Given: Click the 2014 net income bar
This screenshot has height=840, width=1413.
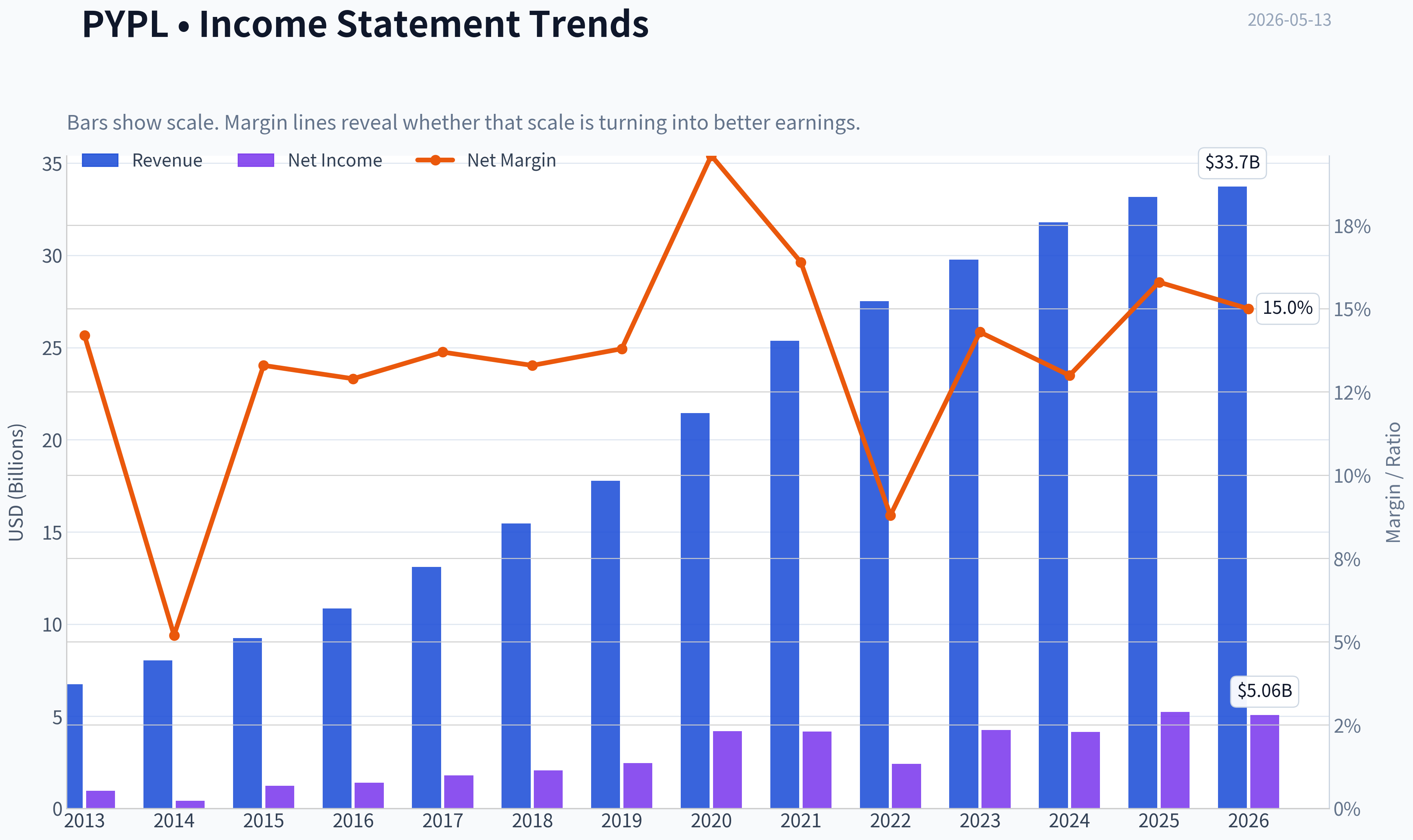Looking at the screenshot, I should 190,804.
